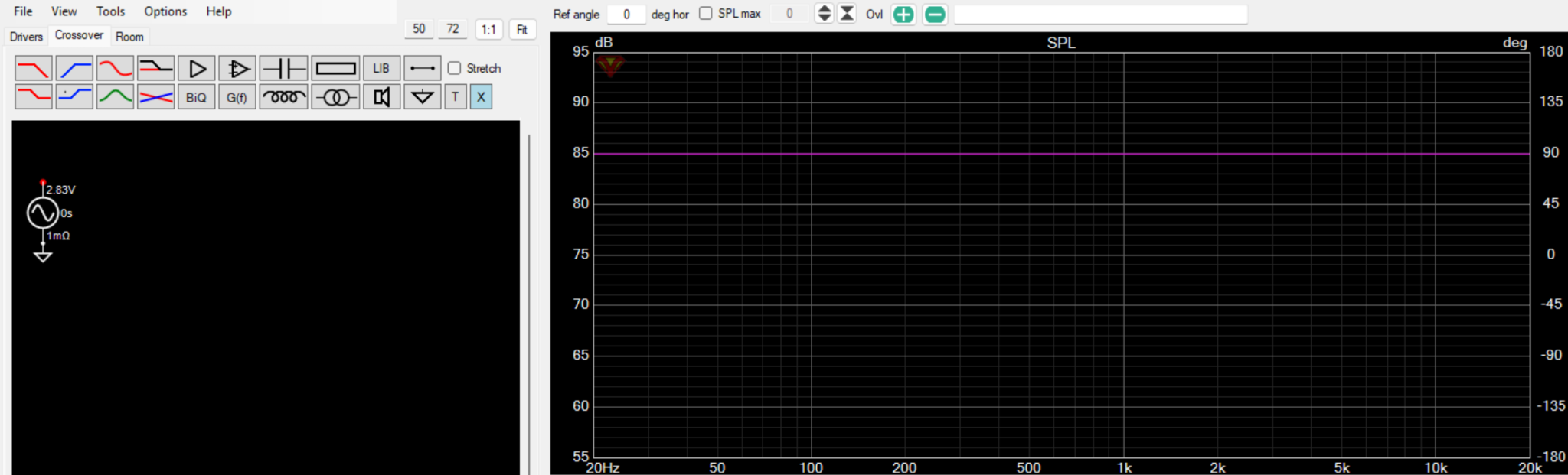1568x475 pixels.
Task: Enable the Stretch checkbox
Action: 454,68
